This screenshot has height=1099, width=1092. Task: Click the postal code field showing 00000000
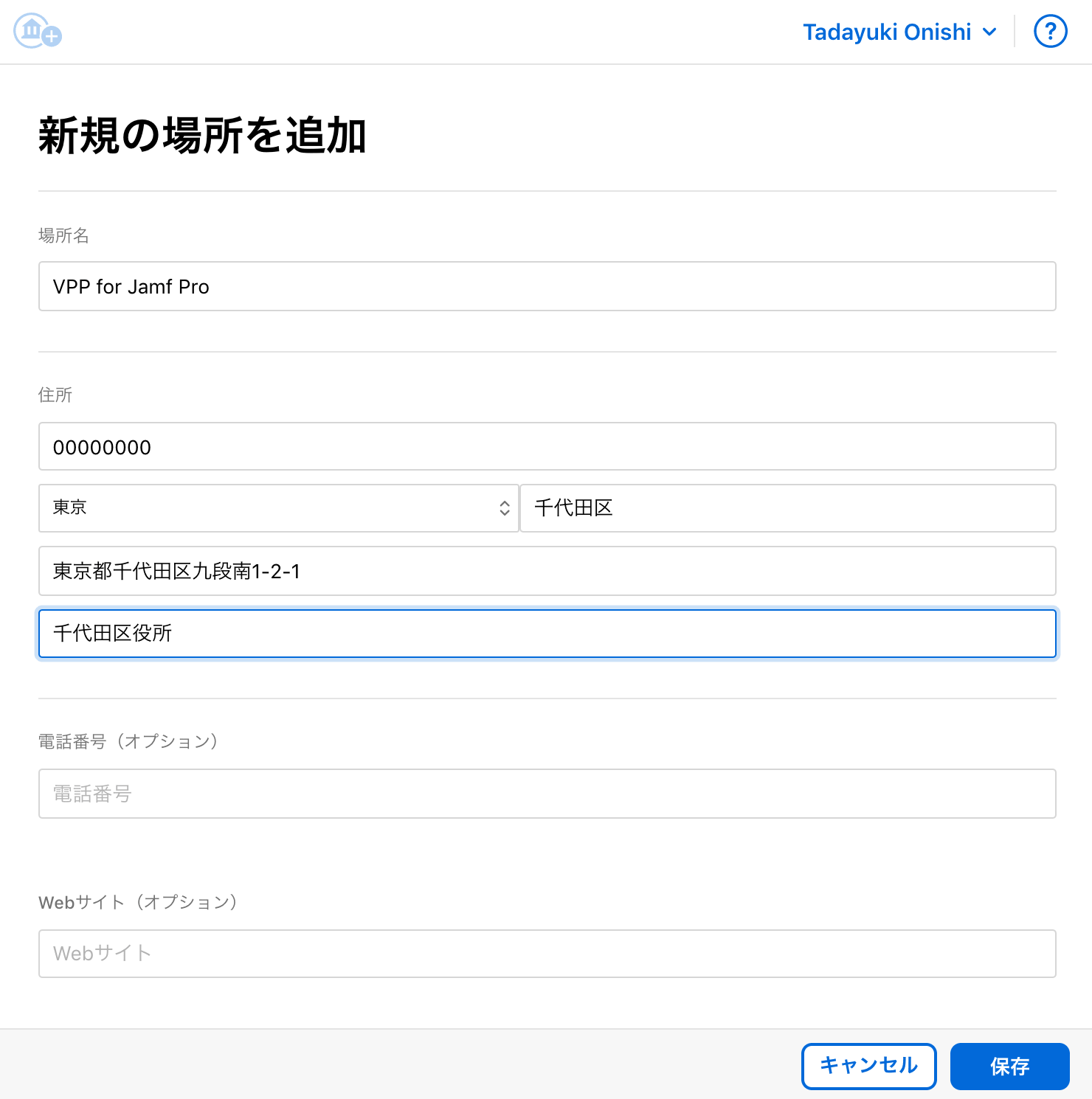(547, 446)
